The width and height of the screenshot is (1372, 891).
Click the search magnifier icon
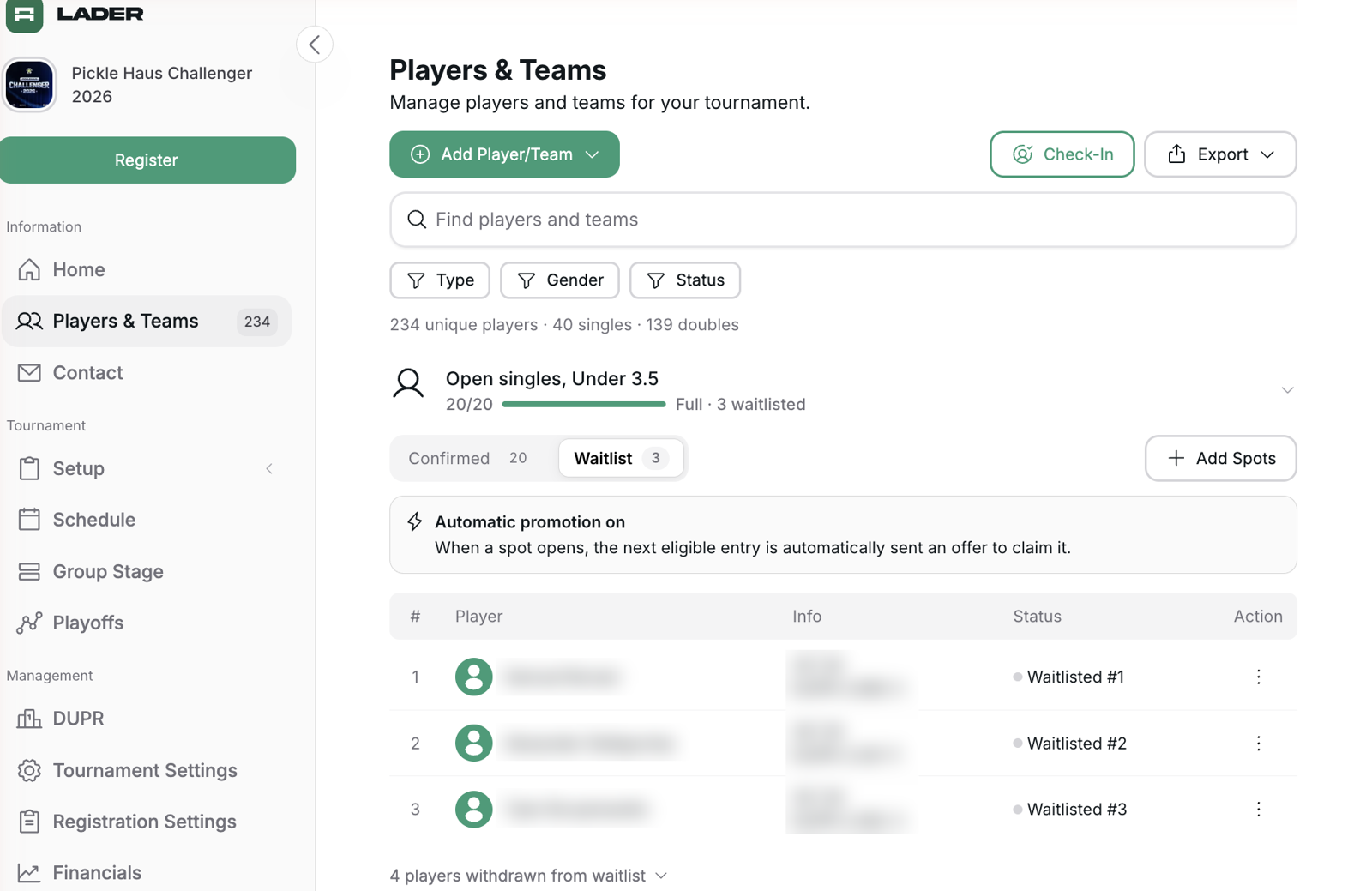tap(417, 220)
